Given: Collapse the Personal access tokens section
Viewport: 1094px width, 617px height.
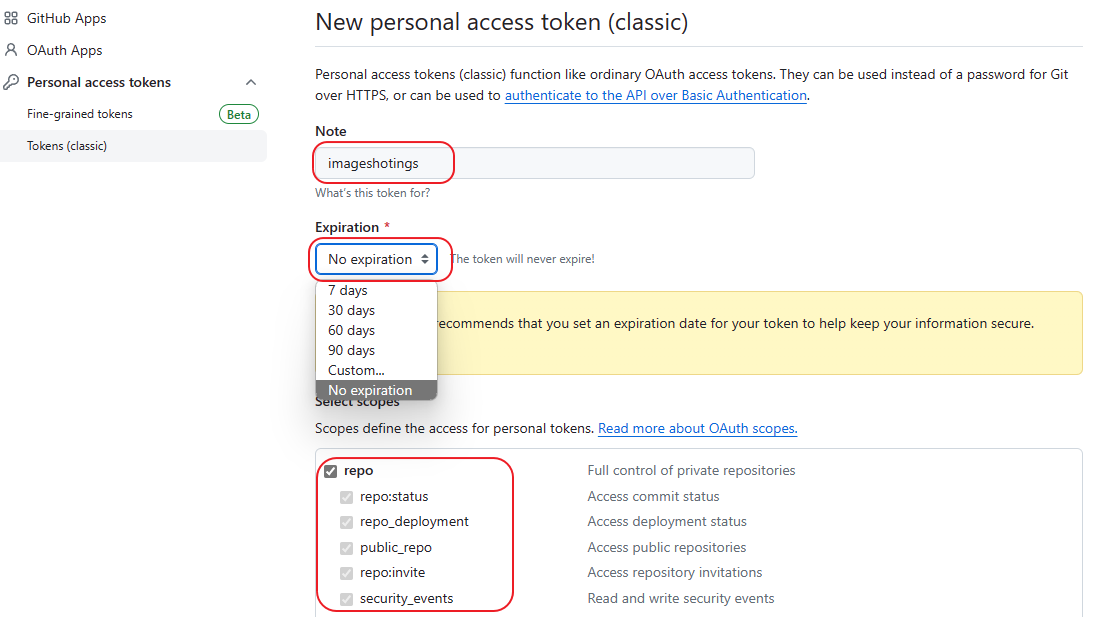Looking at the screenshot, I should [x=251, y=82].
